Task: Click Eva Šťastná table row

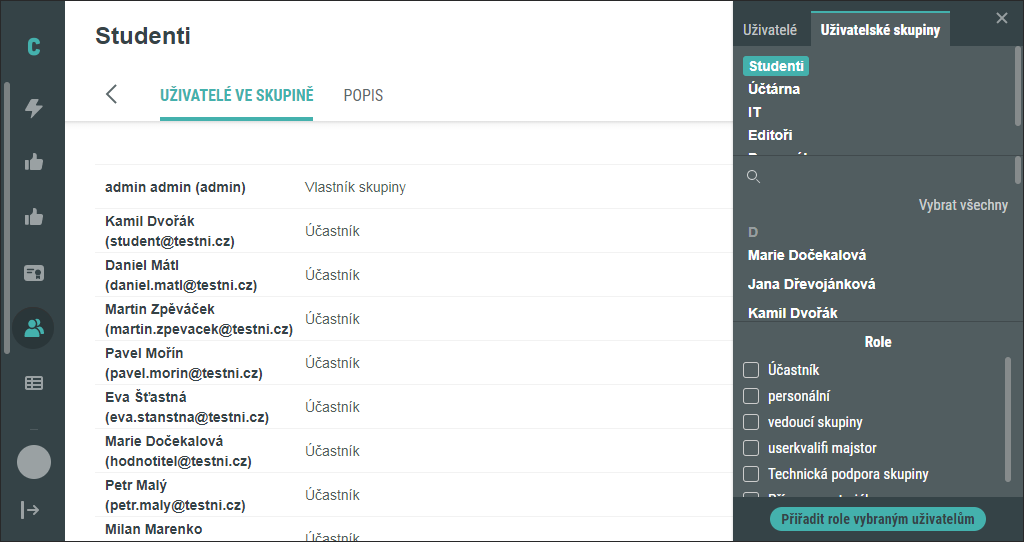Action: tap(414, 407)
